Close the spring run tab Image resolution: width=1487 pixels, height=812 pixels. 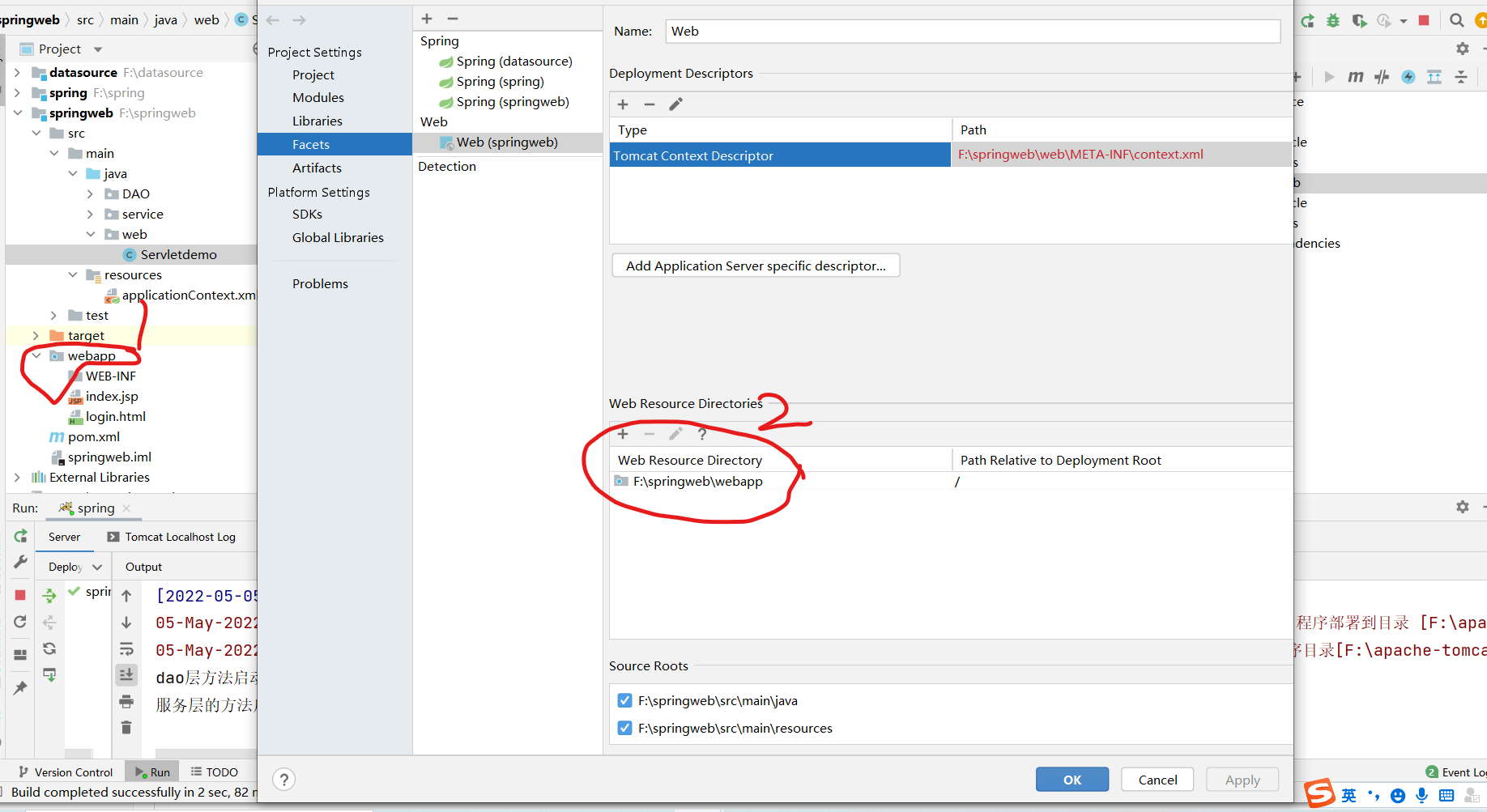tap(126, 508)
